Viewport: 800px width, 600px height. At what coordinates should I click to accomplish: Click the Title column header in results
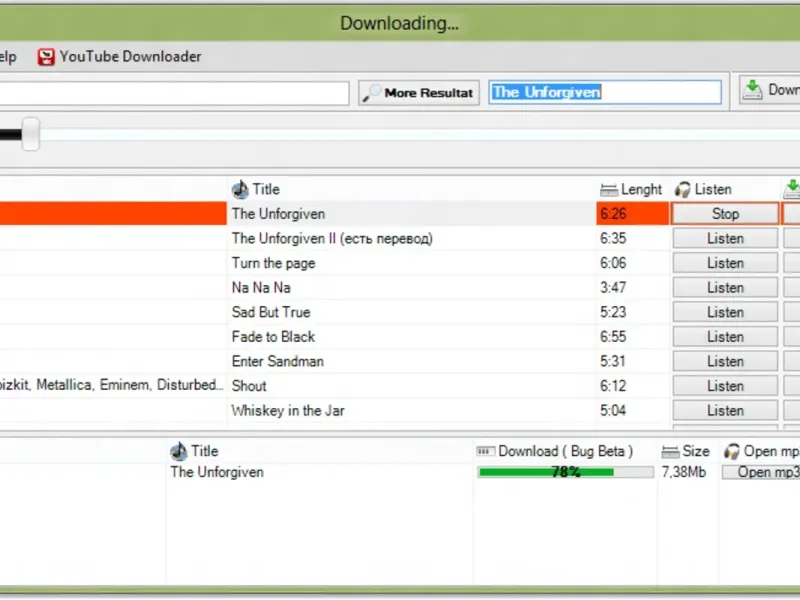[x=266, y=189]
